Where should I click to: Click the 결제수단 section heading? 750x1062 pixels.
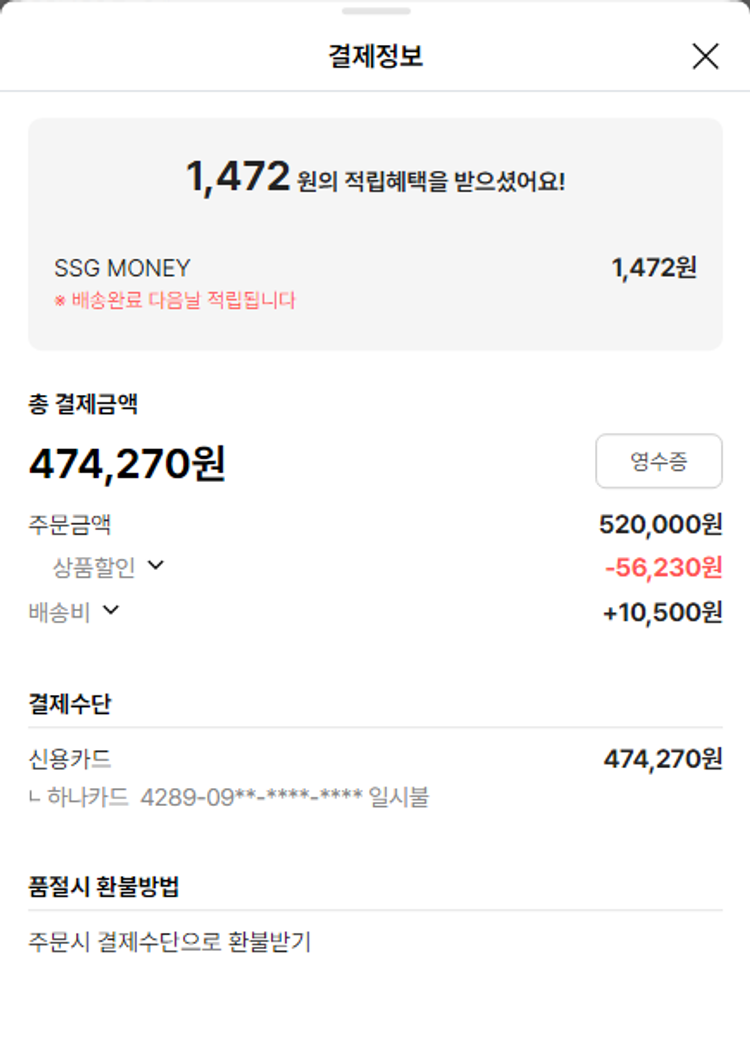point(70,703)
